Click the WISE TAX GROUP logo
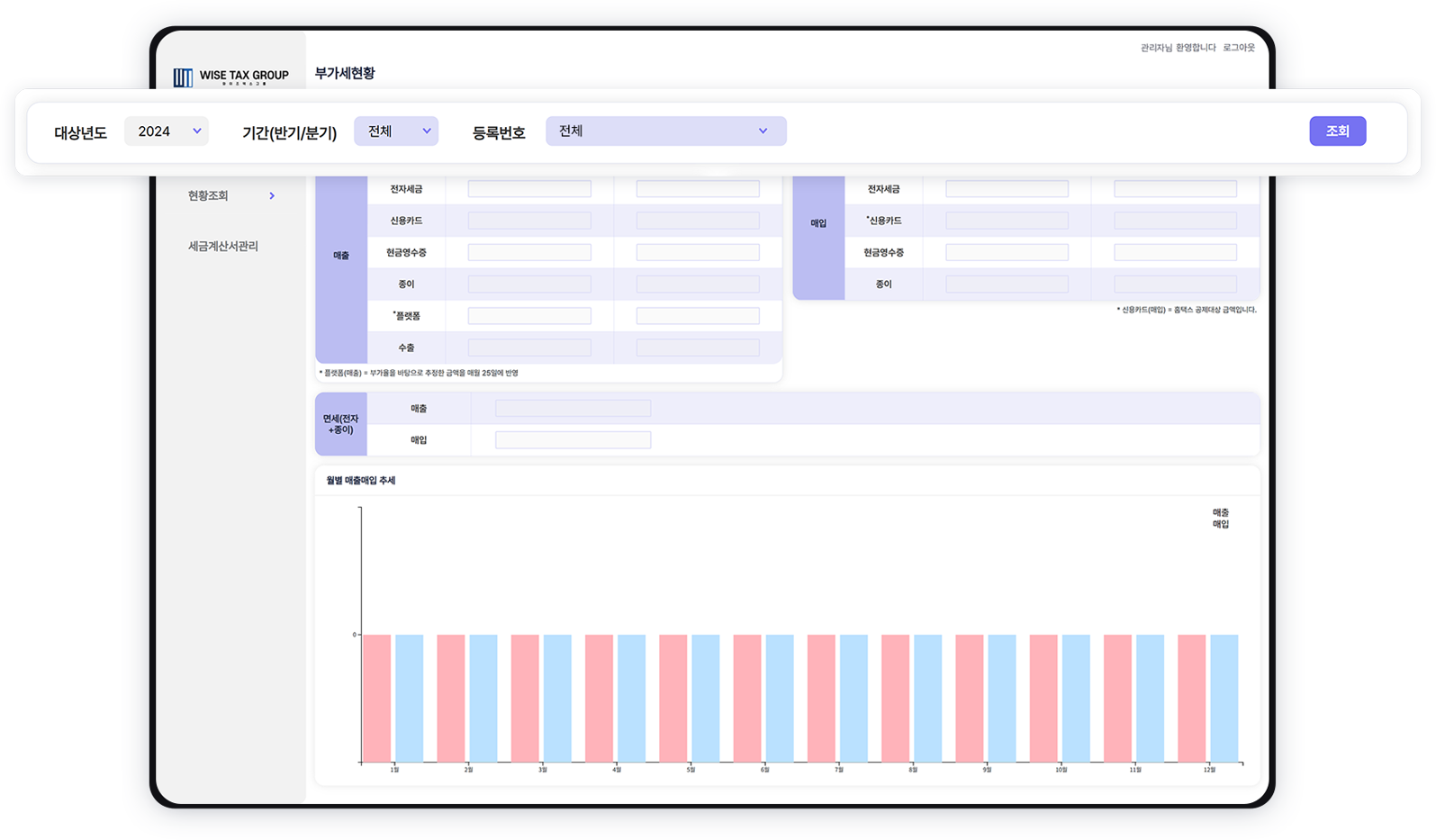The image size is (1436, 840). (231, 76)
